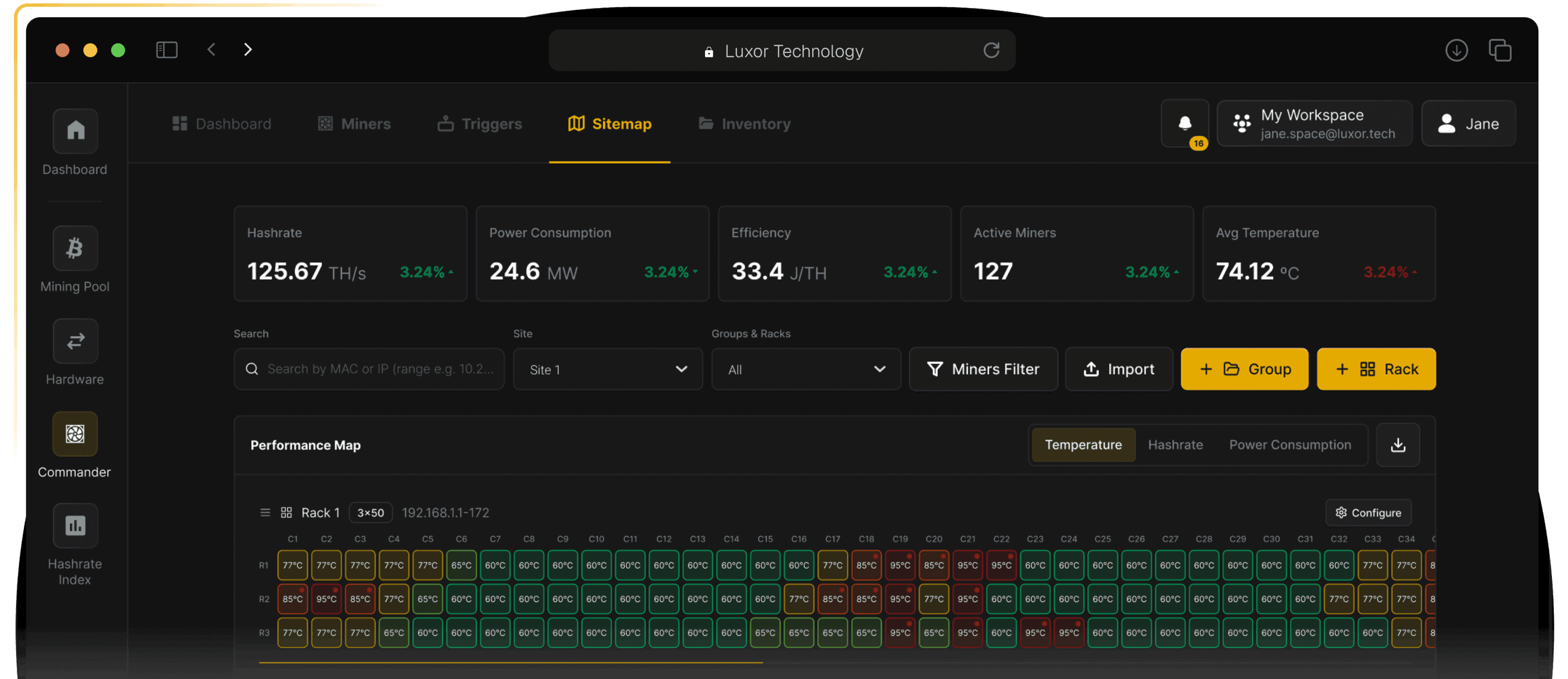1568x679 pixels.
Task: Keep Temperature view selected on Performance Map
Action: 1083,444
